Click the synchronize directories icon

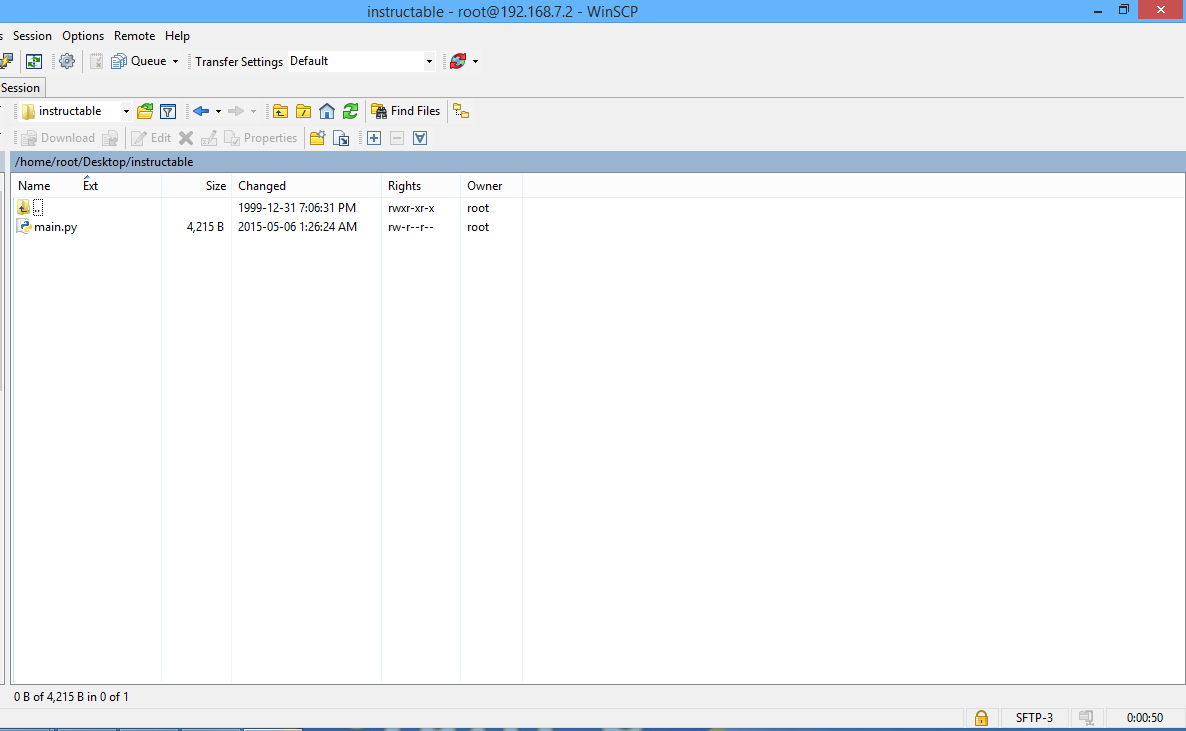[34, 61]
